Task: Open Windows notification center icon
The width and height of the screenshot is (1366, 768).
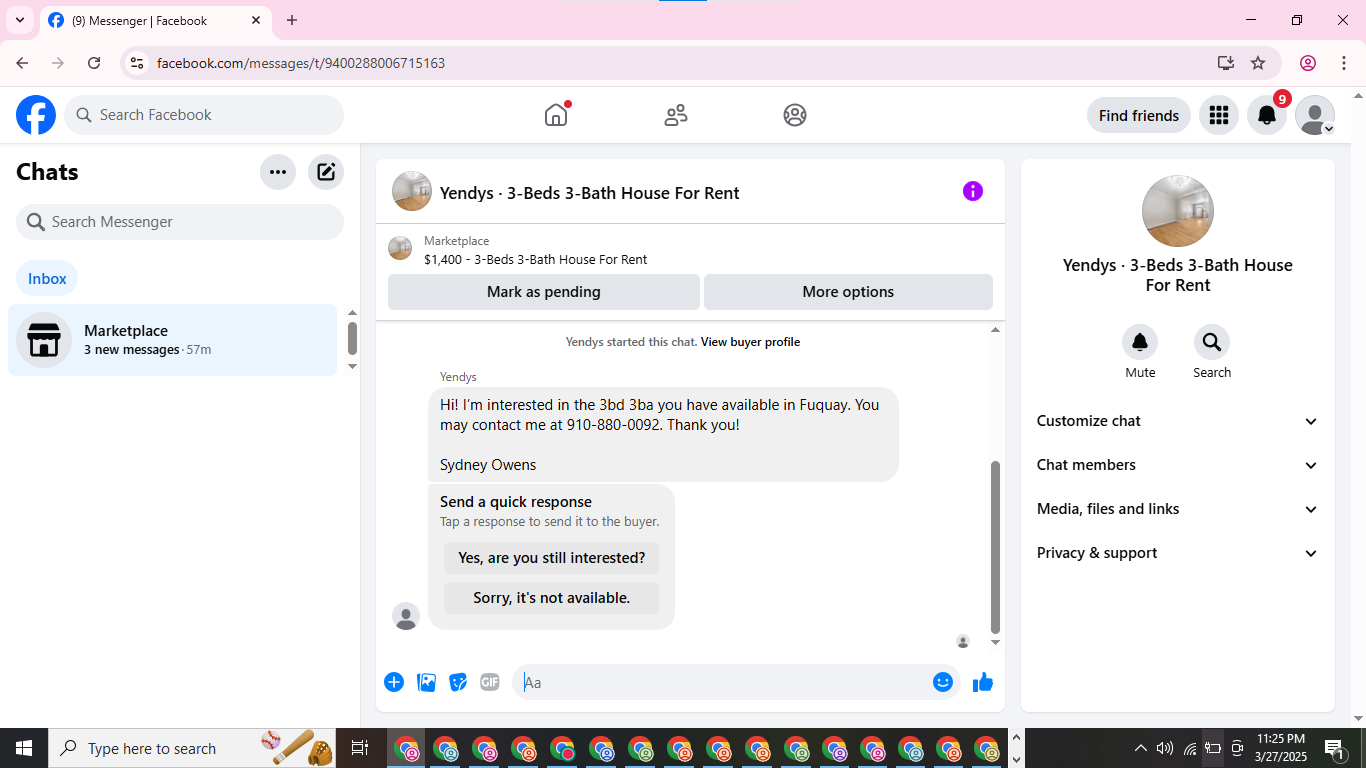Action: tap(1335, 748)
